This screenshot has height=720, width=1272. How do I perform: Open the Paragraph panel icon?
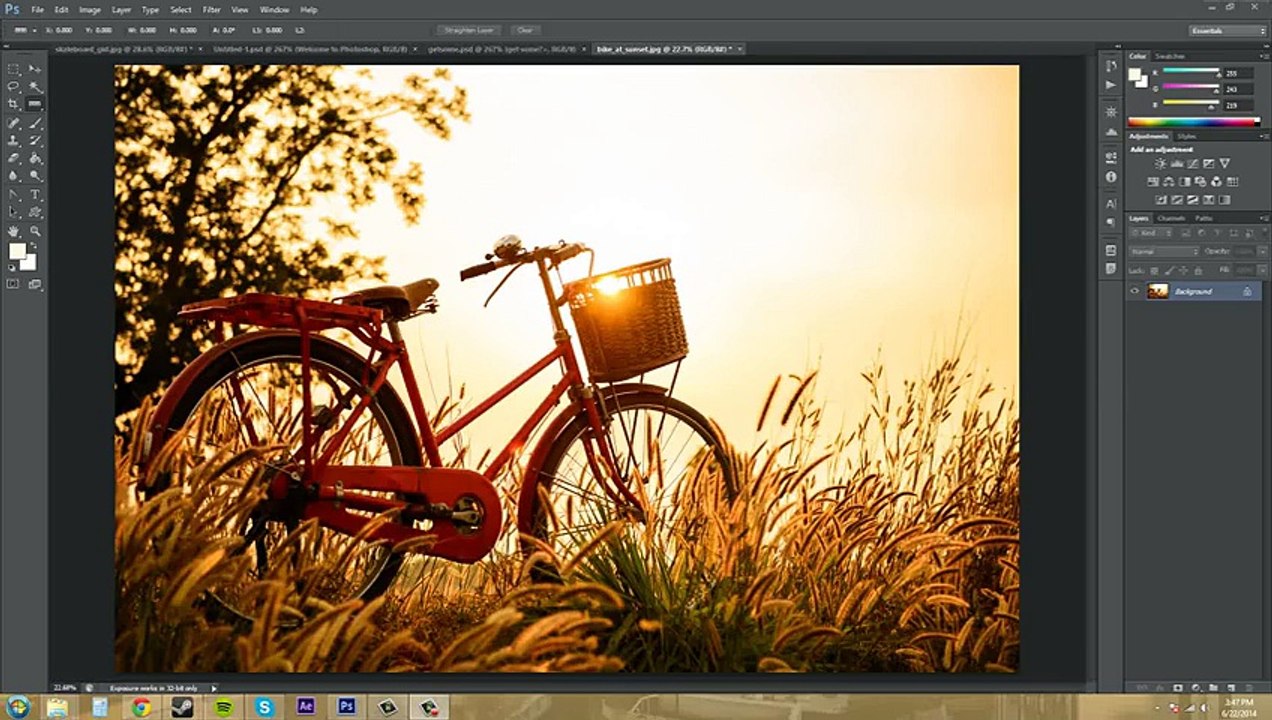pos(1111,222)
